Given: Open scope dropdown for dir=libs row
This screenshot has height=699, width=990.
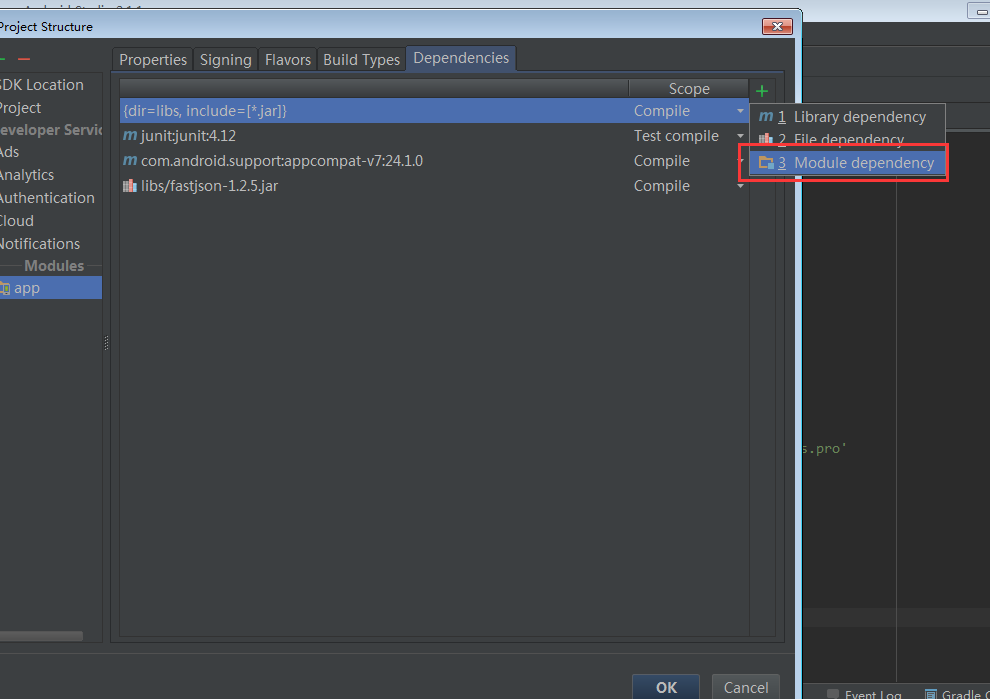Looking at the screenshot, I should [x=740, y=111].
